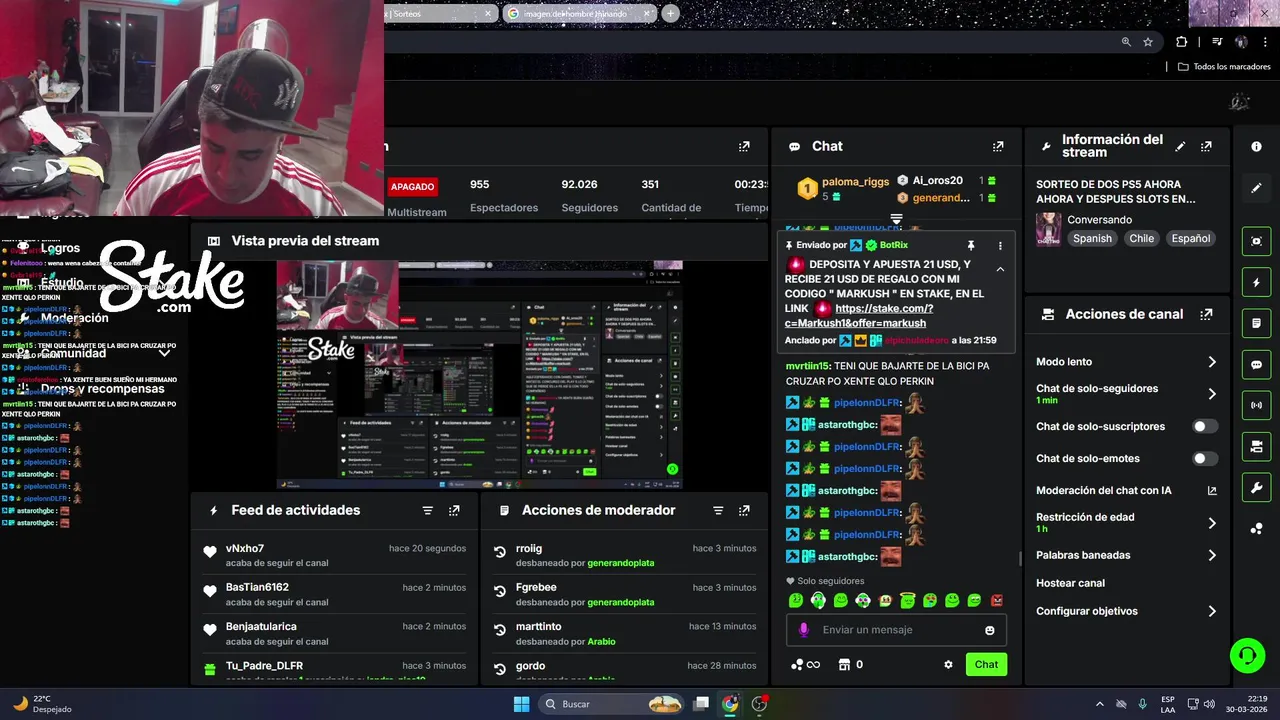Open Moderación del chat con IA

point(1126,490)
